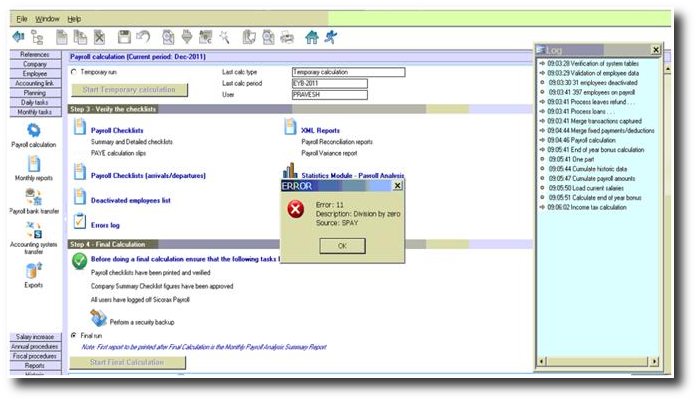Open the Window menu
The image size is (697, 401).
[x=47, y=19]
